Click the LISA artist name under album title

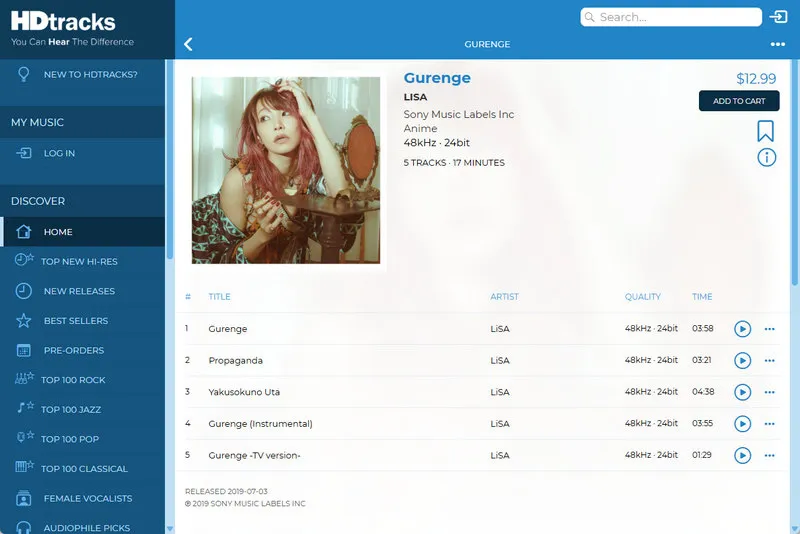pyautogui.click(x=415, y=97)
